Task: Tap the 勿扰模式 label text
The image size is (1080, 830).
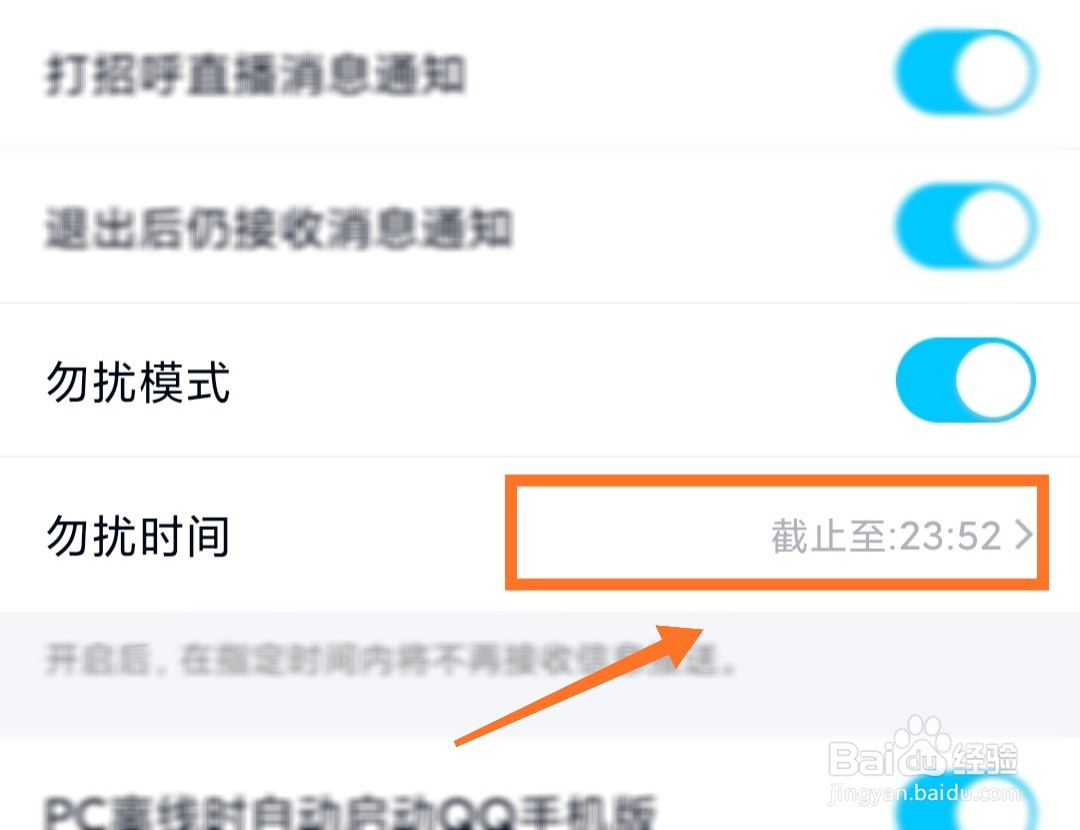Action: pyautogui.click(x=138, y=382)
